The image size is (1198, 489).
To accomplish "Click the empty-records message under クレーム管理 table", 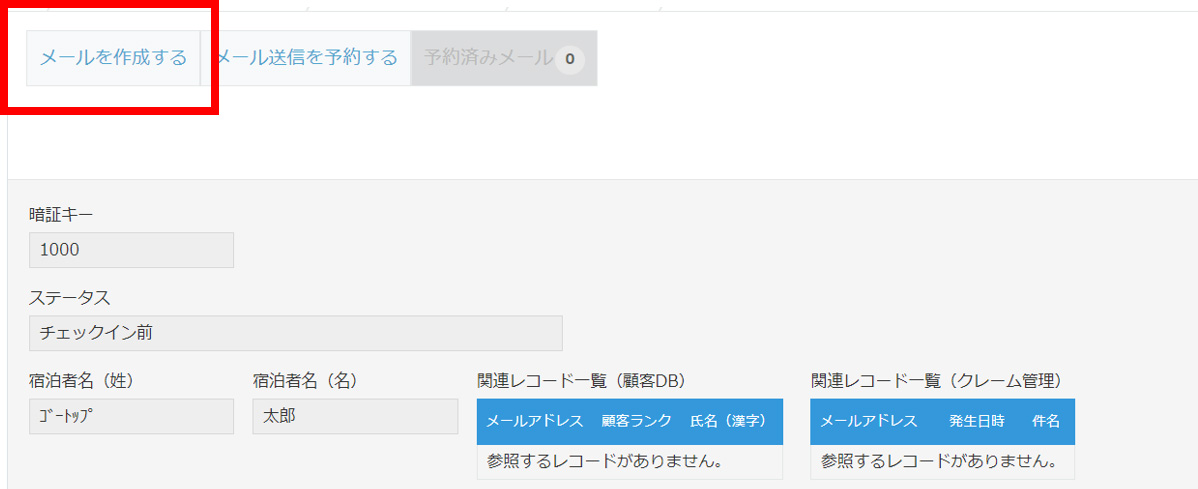I will 939,461.
